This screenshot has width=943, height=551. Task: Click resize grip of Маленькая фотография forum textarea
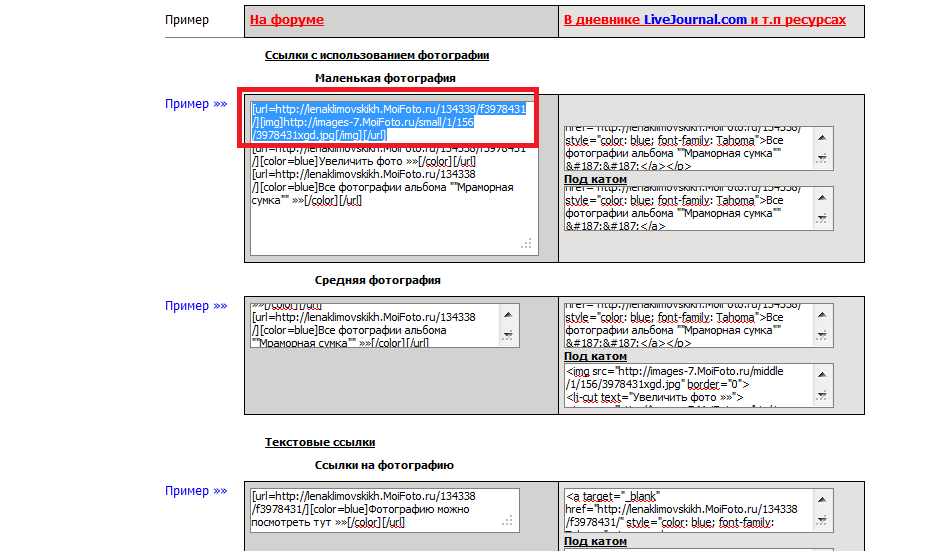point(526,243)
